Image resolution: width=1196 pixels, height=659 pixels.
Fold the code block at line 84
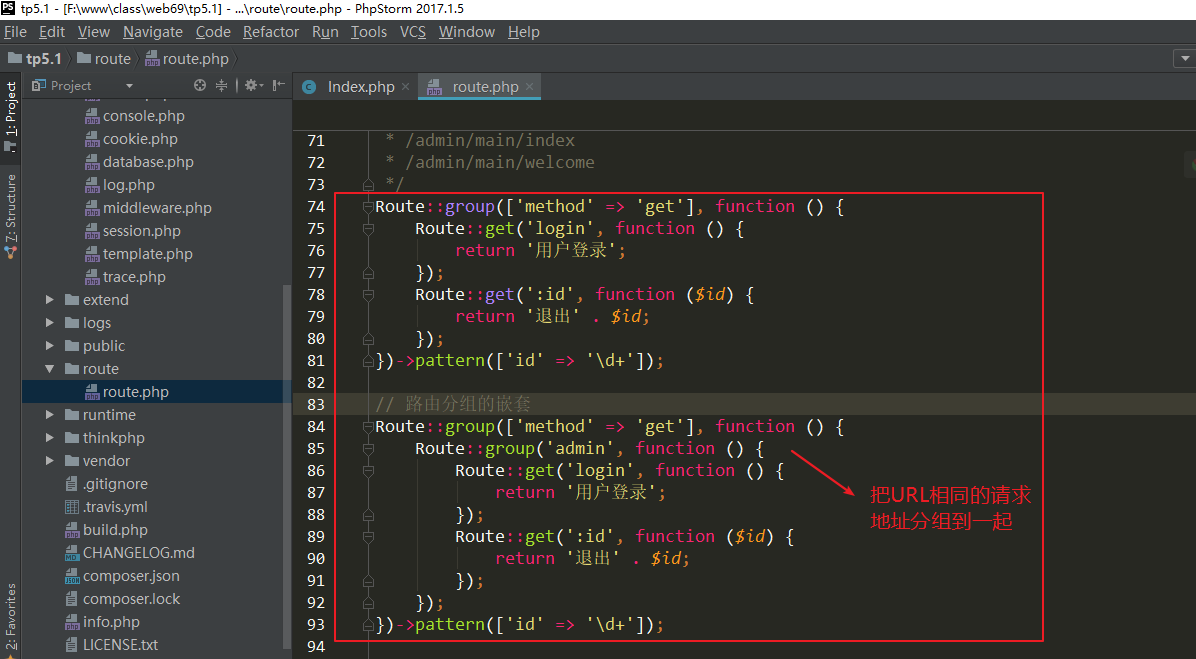pos(368,426)
